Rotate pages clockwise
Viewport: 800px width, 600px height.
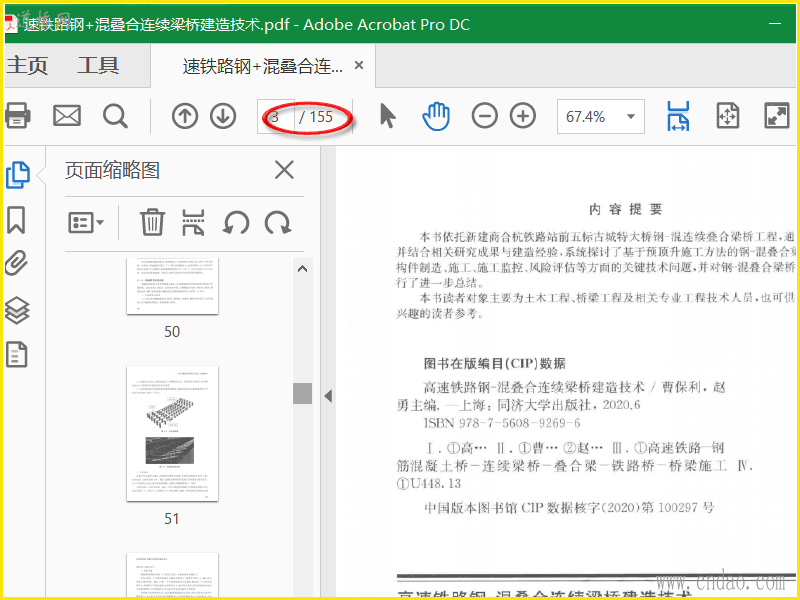click(x=278, y=223)
